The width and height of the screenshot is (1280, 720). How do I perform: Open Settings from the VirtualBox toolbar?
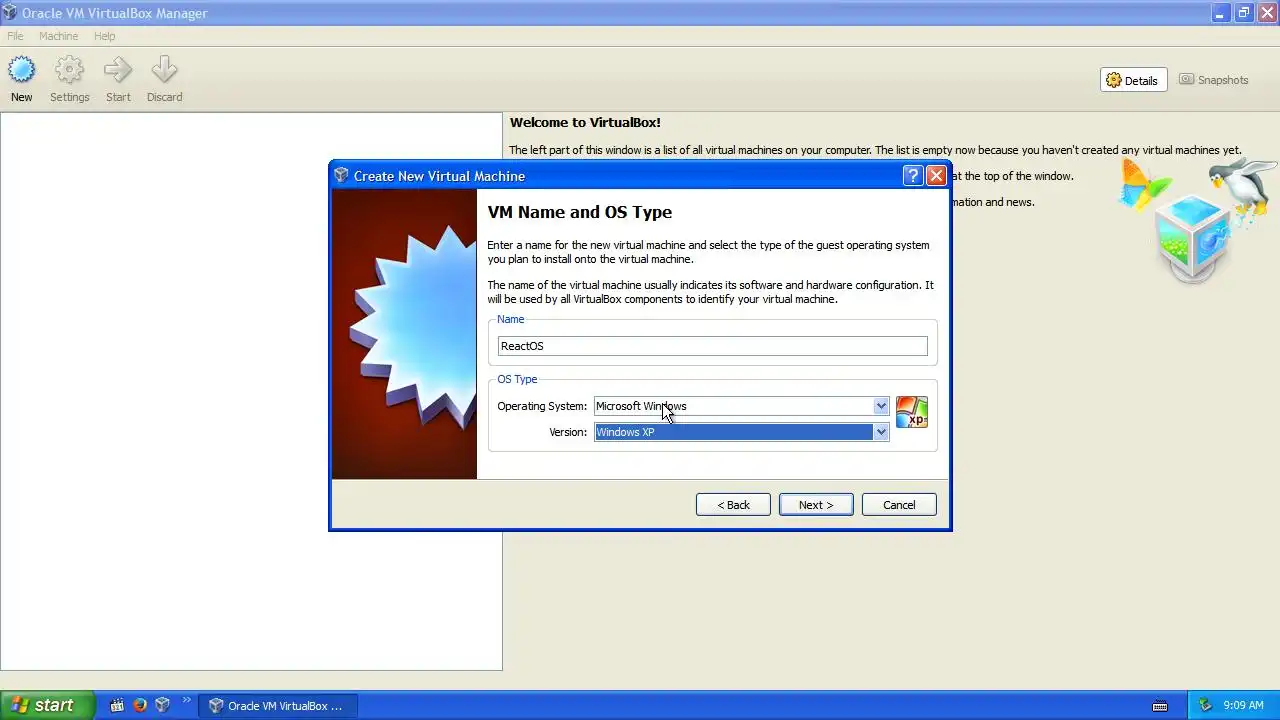point(70,80)
